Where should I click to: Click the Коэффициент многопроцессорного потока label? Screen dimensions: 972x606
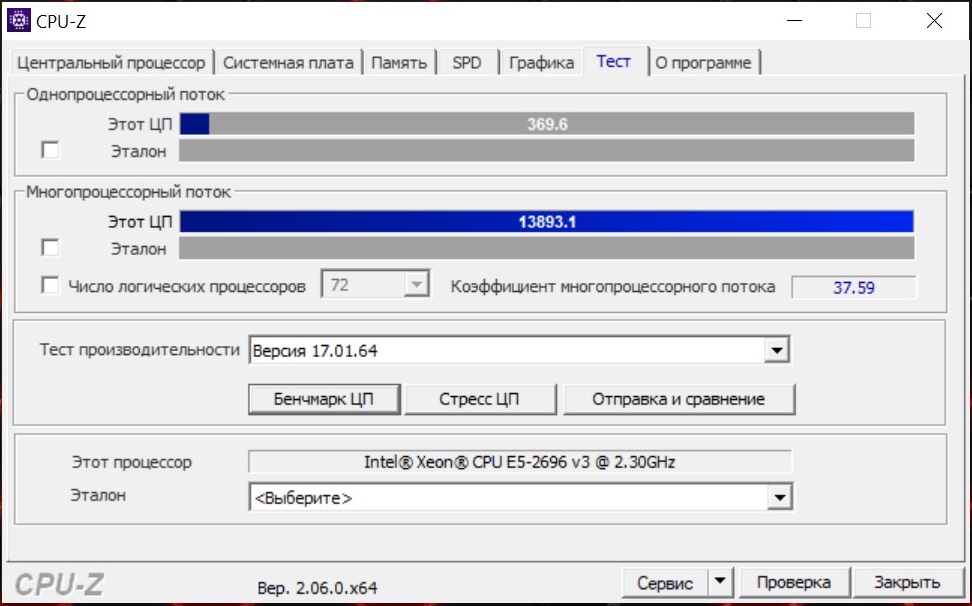pos(612,287)
